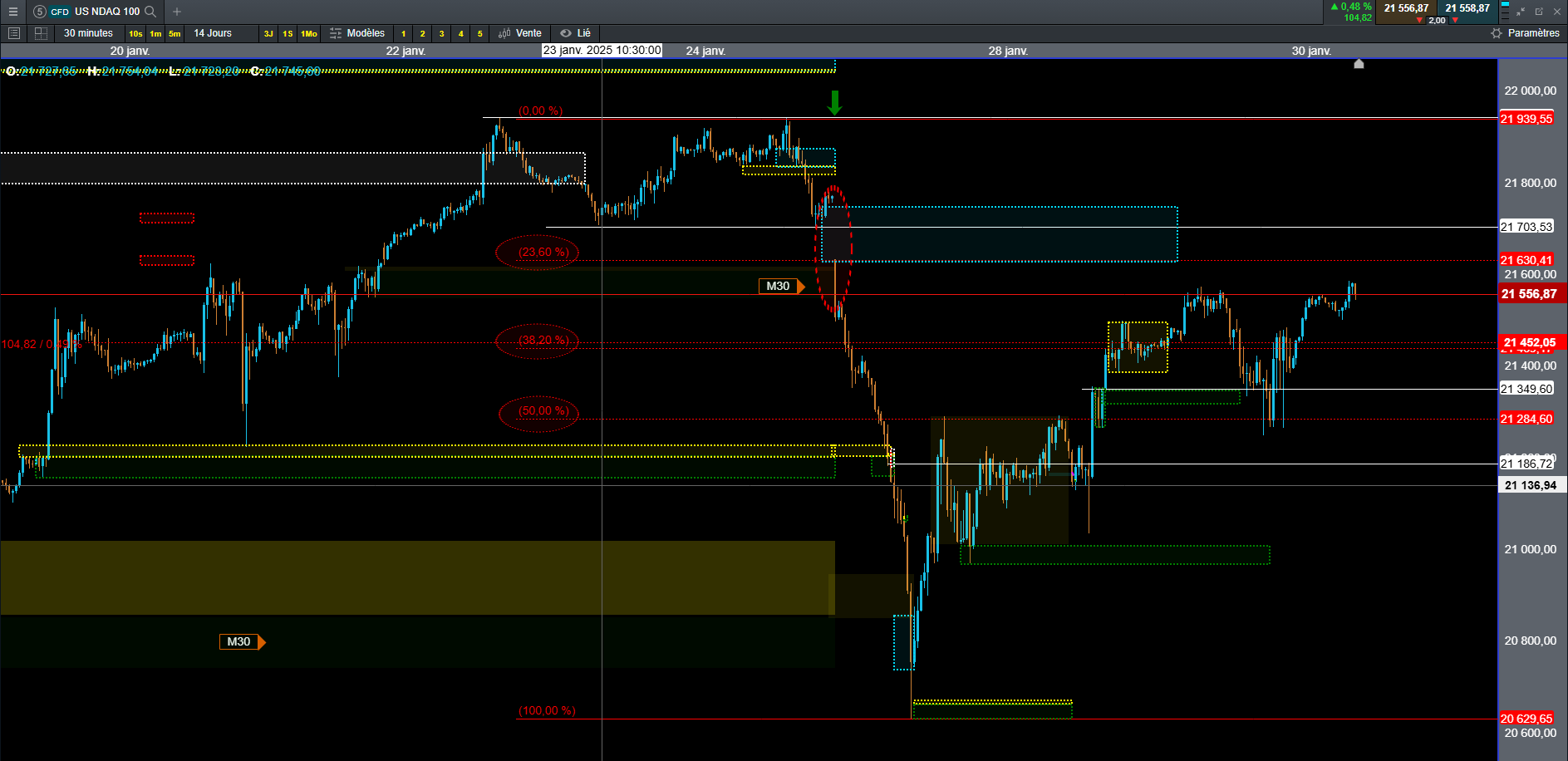This screenshot has width=1568, height=761.
Task: Expand the 14 Jours period dropdown
Action: coord(213,33)
